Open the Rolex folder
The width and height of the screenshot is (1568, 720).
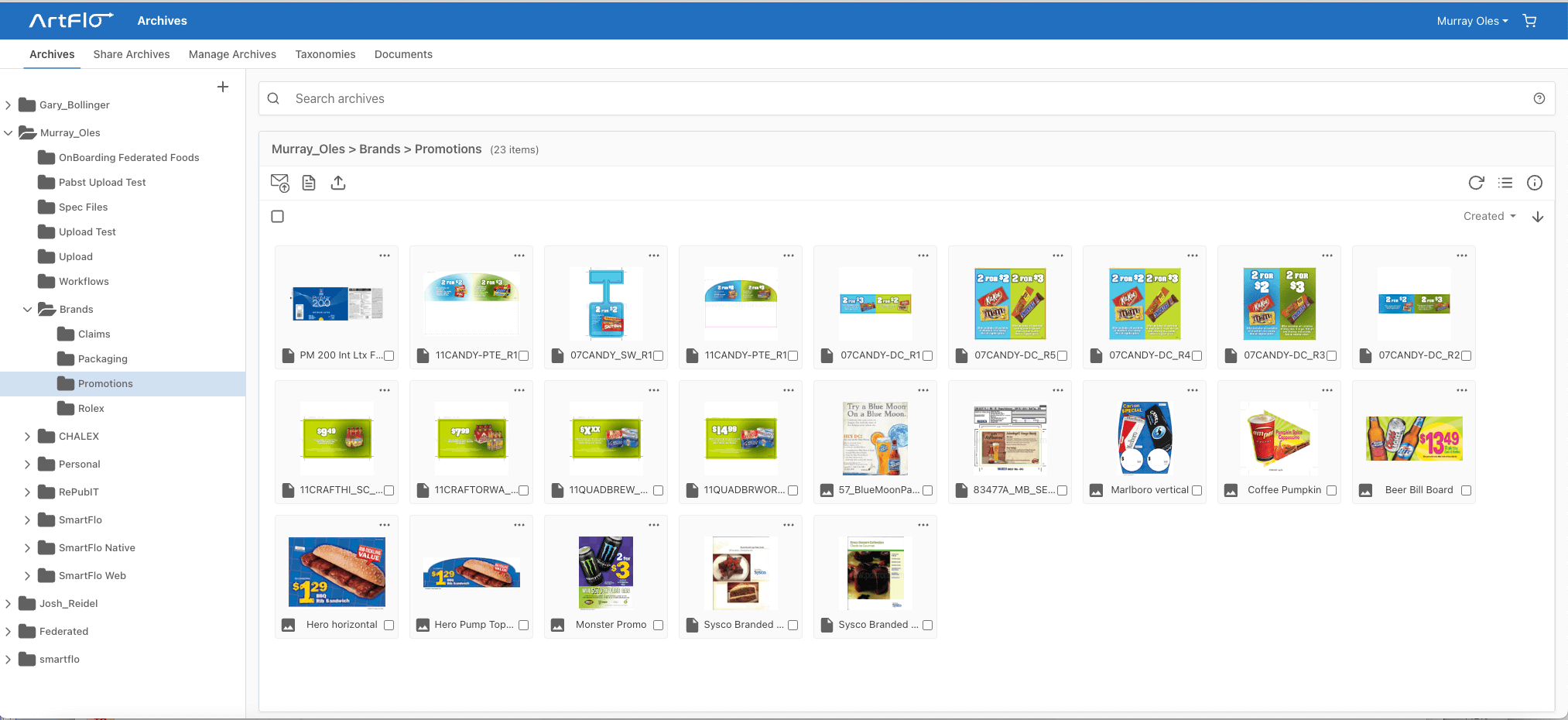coord(91,409)
